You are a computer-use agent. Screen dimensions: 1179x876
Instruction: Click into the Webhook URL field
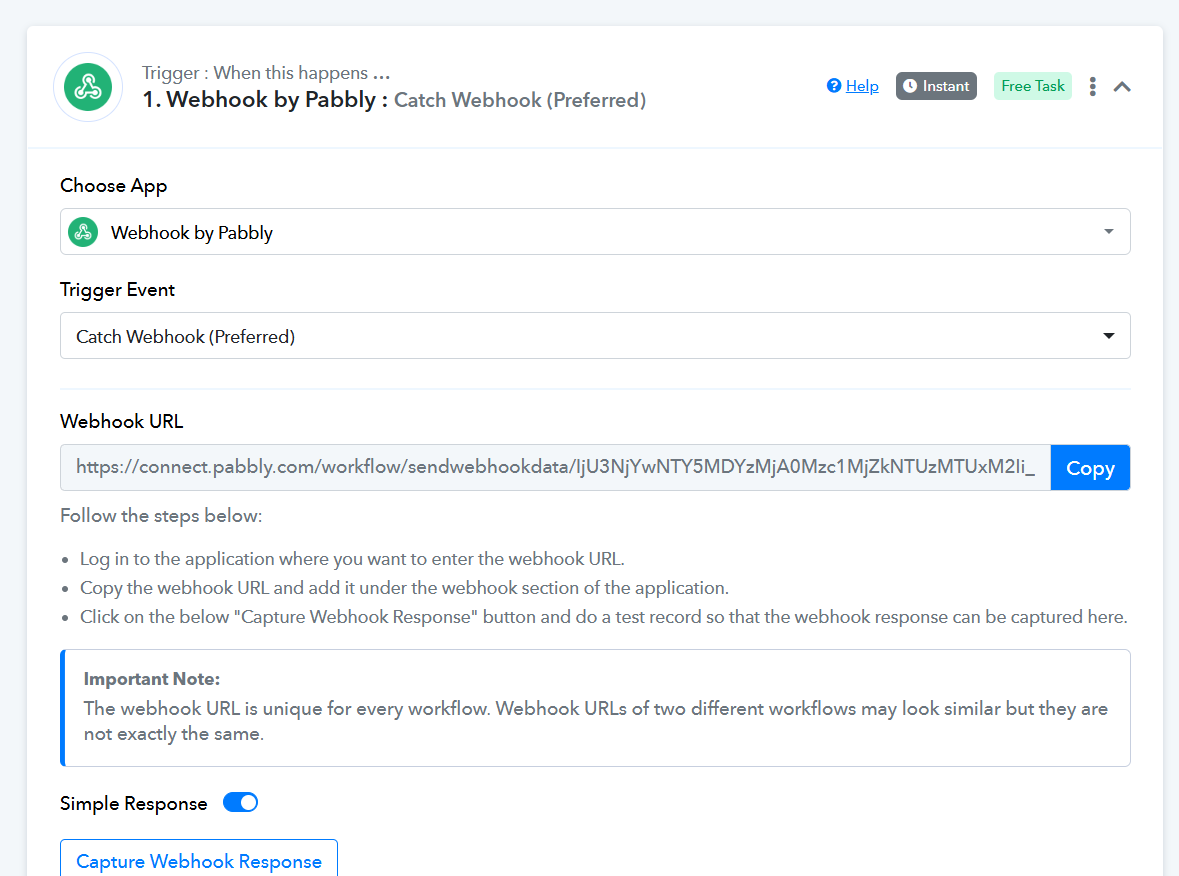[x=555, y=467]
